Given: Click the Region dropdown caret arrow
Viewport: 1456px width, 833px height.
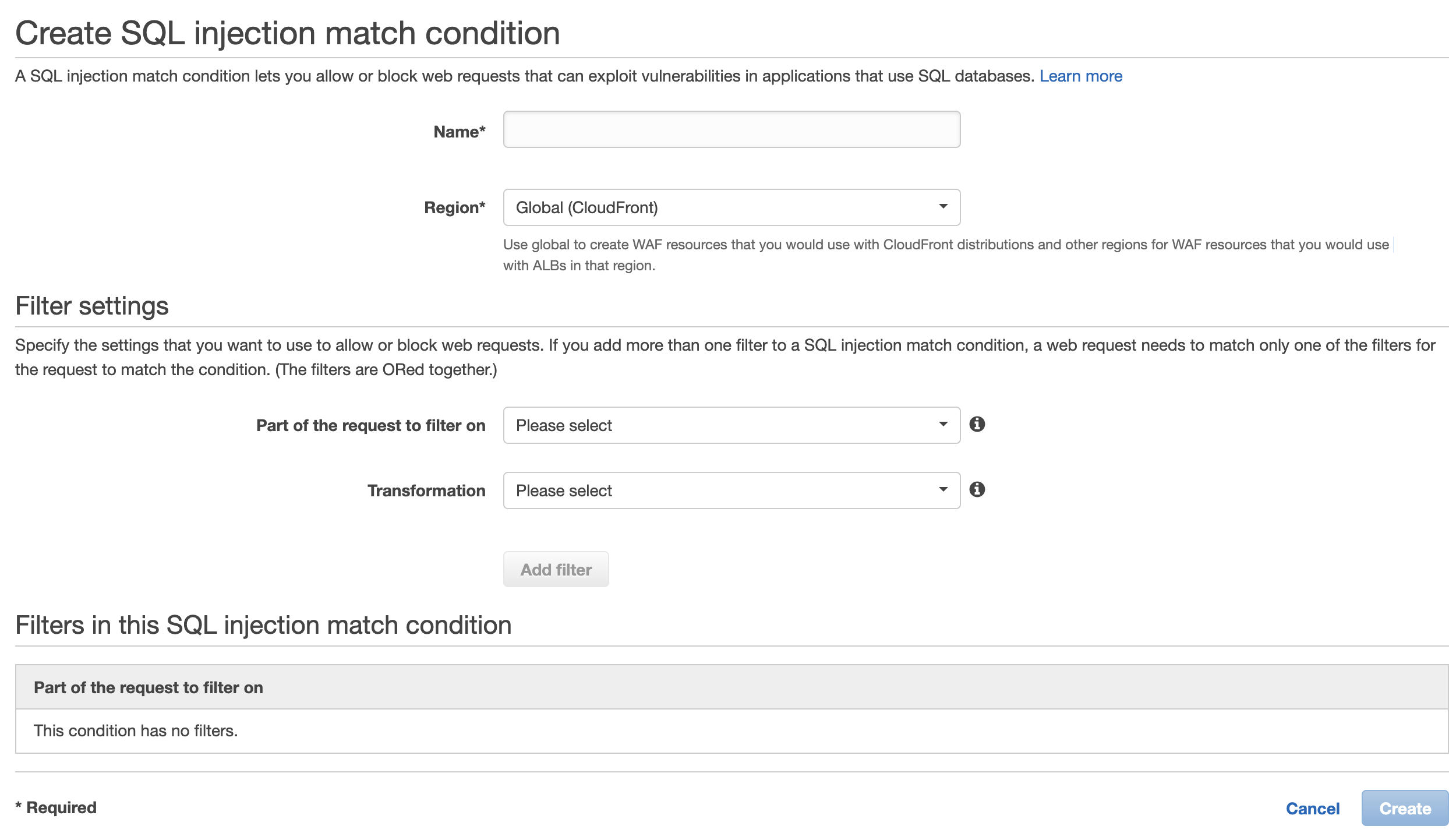Looking at the screenshot, I should coord(943,206).
